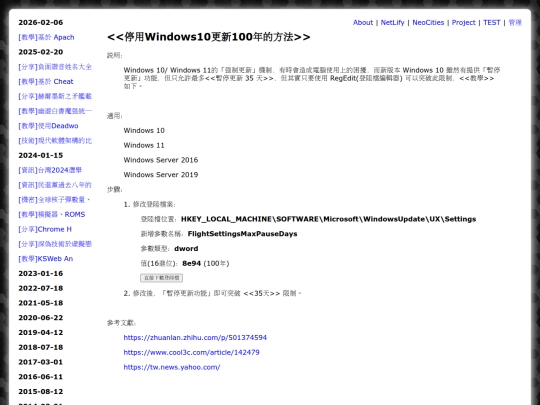Open the [教學]基於 Cheat article link
The image size is (540, 405).
(x=46, y=82)
